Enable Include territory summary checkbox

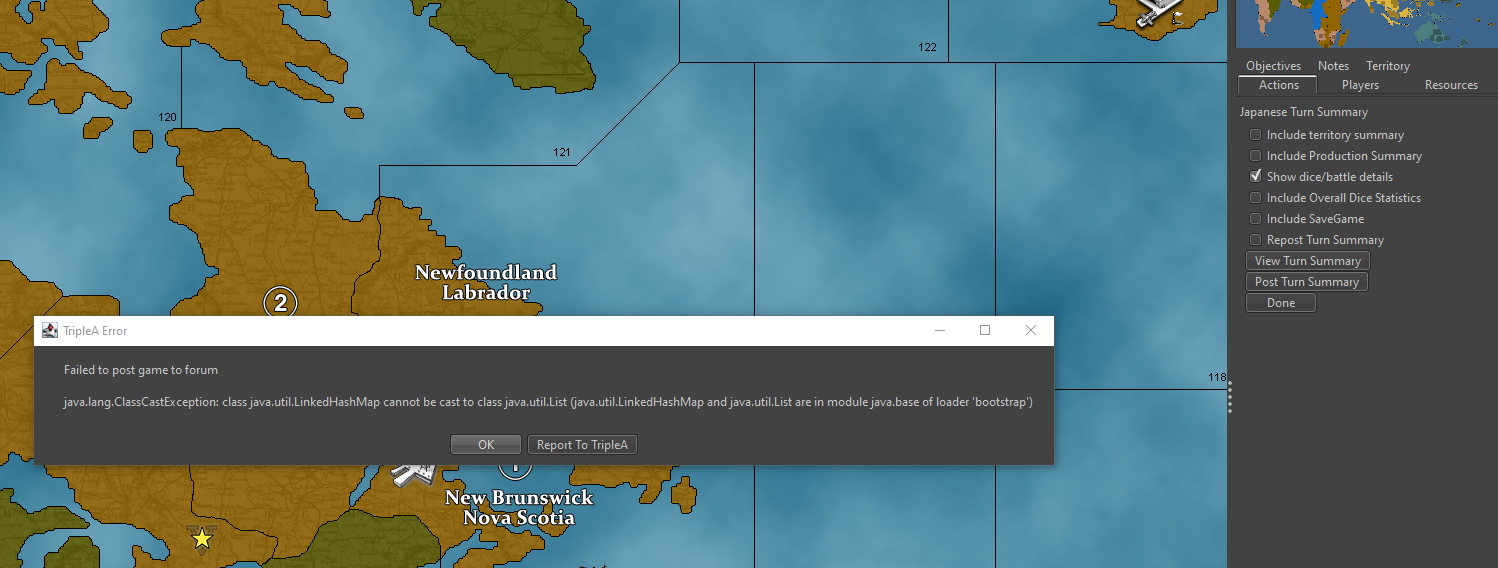tap(1255, 135)
